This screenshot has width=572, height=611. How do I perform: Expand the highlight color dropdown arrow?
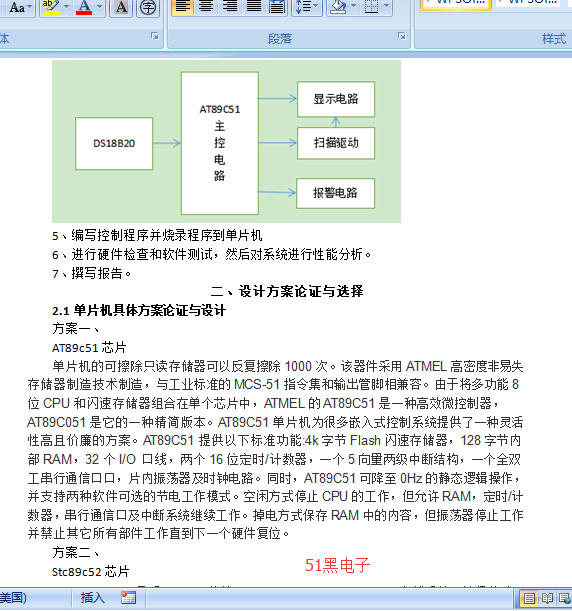point(66,7)
